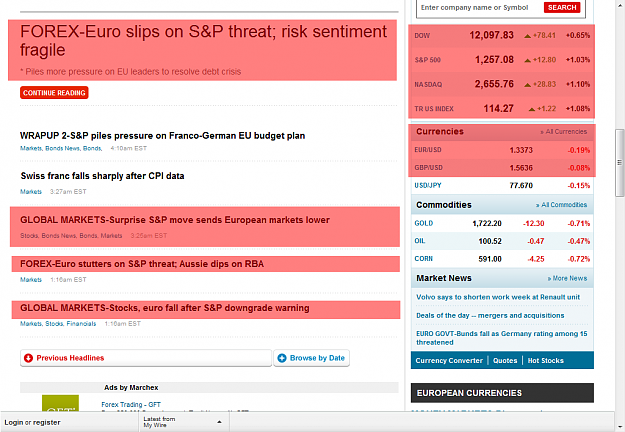This screenshot has width=625, height=432.
Task: Select the GBP/USD currency pair
Action: click(428, 168)
